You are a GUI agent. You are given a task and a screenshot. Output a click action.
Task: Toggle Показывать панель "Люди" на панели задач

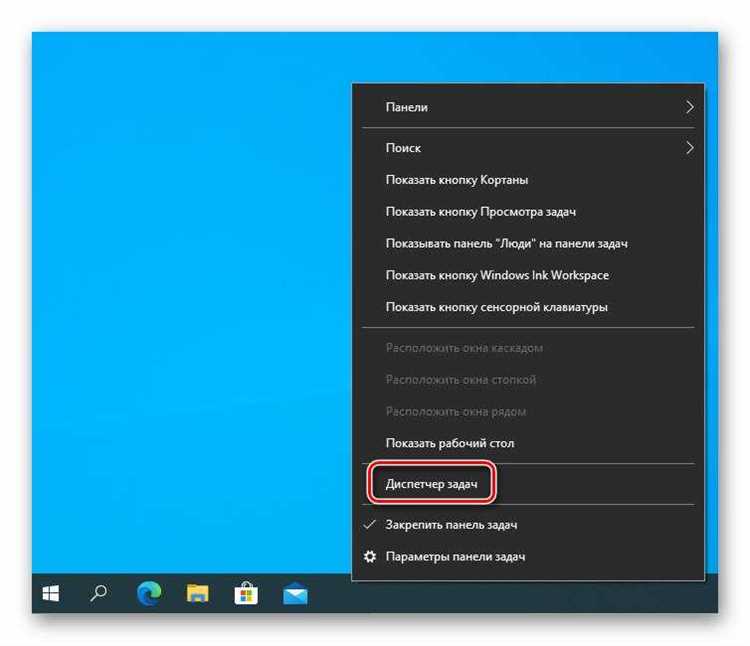506,243
